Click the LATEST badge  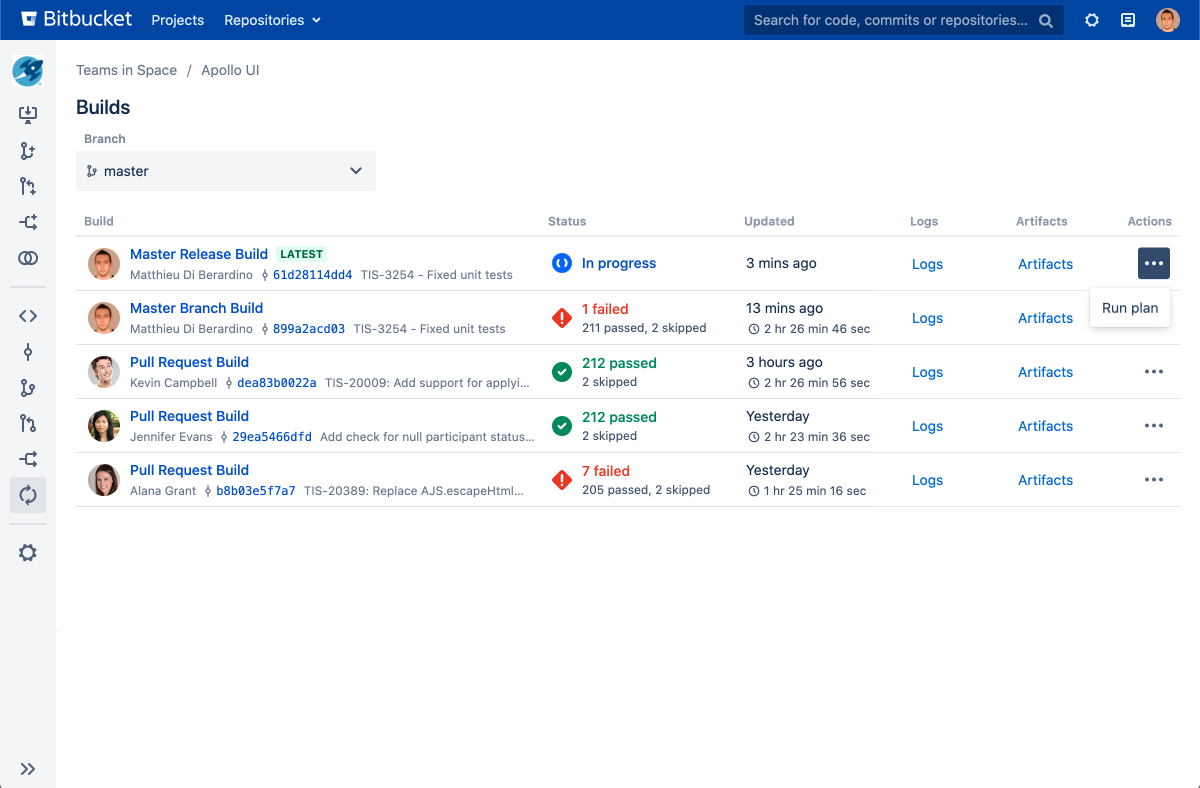(302, 254)
